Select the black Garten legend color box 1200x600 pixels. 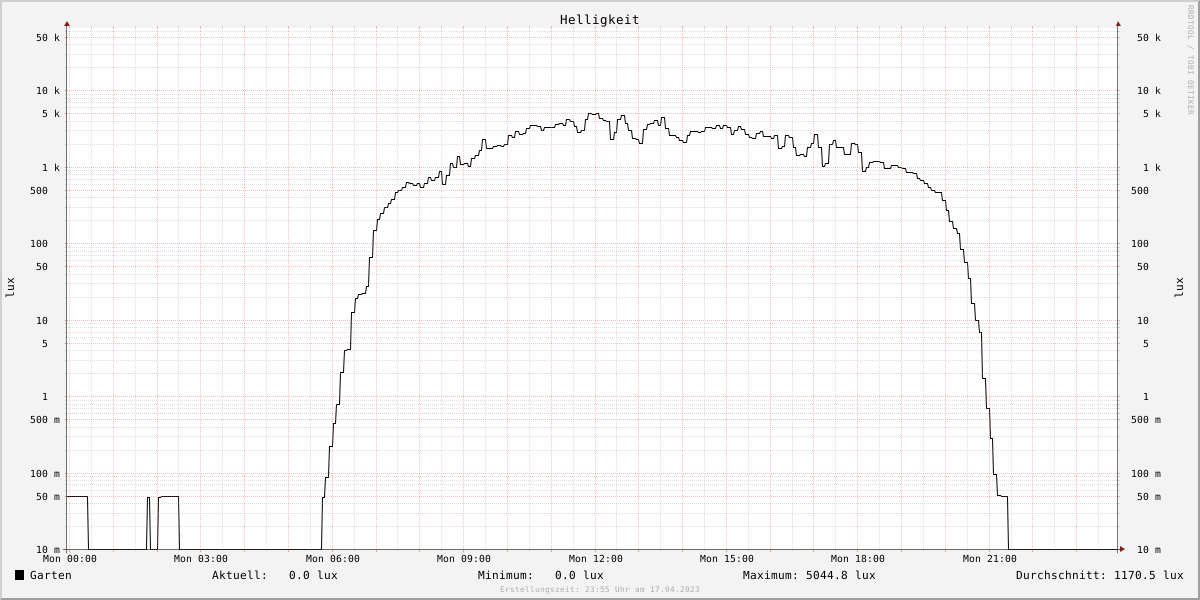tap(19, 575)
